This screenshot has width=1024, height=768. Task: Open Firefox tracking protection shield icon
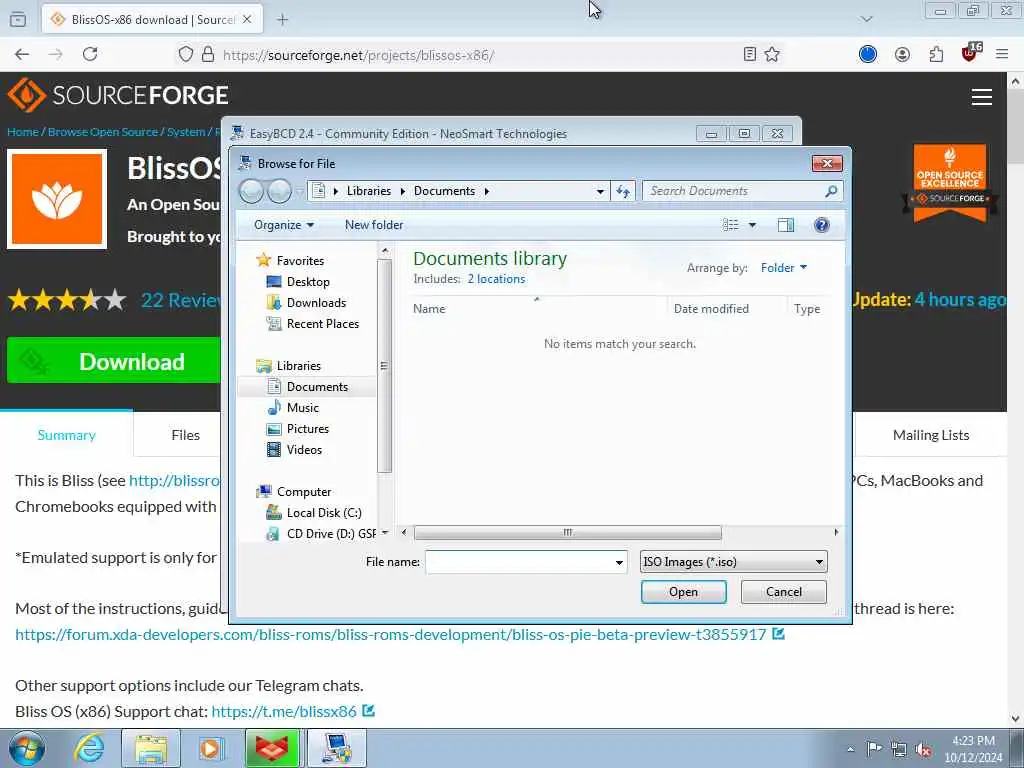[185, 54]
